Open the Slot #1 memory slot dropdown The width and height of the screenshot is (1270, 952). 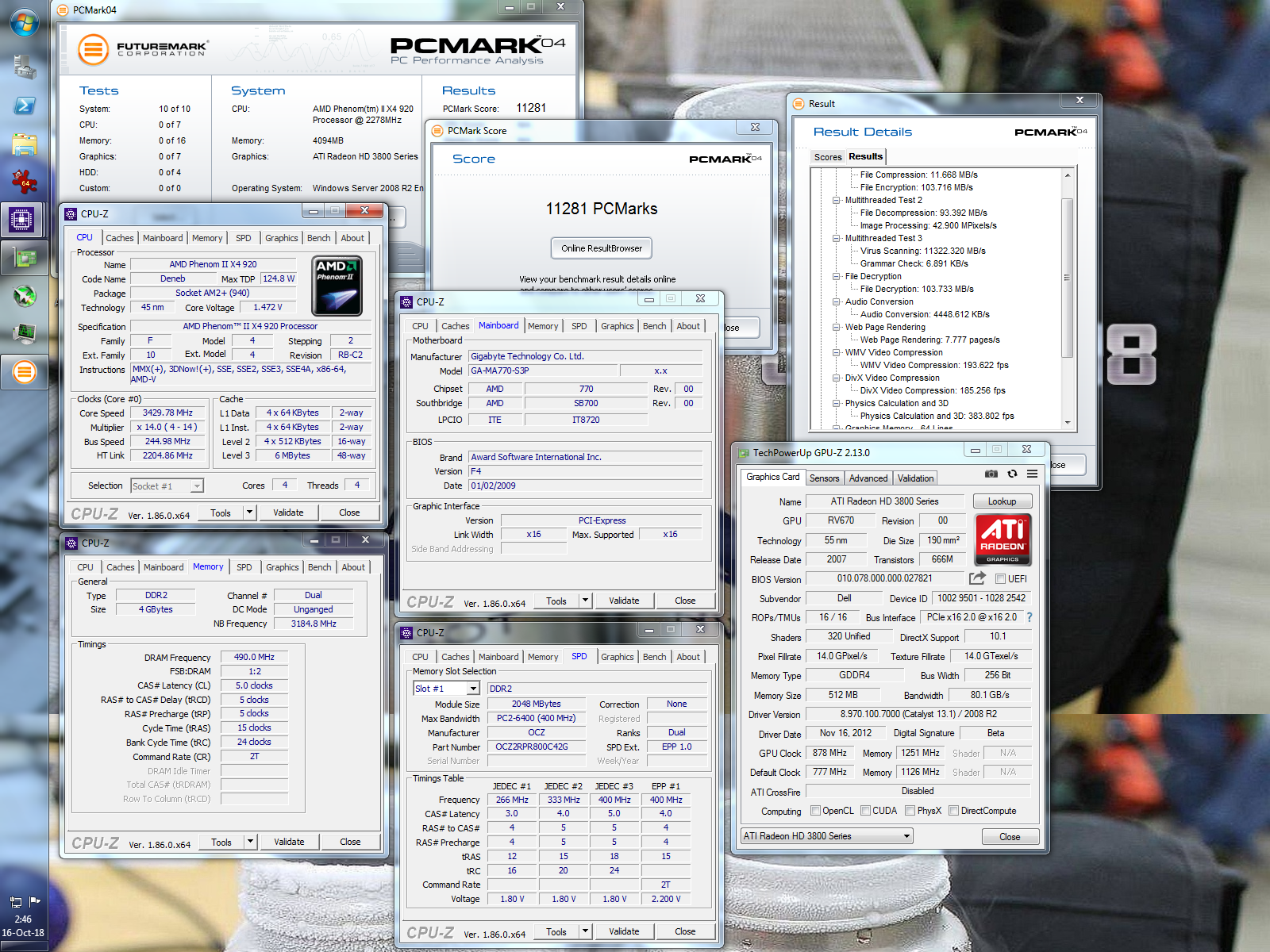pyautogui.click(x=447, y=689)
